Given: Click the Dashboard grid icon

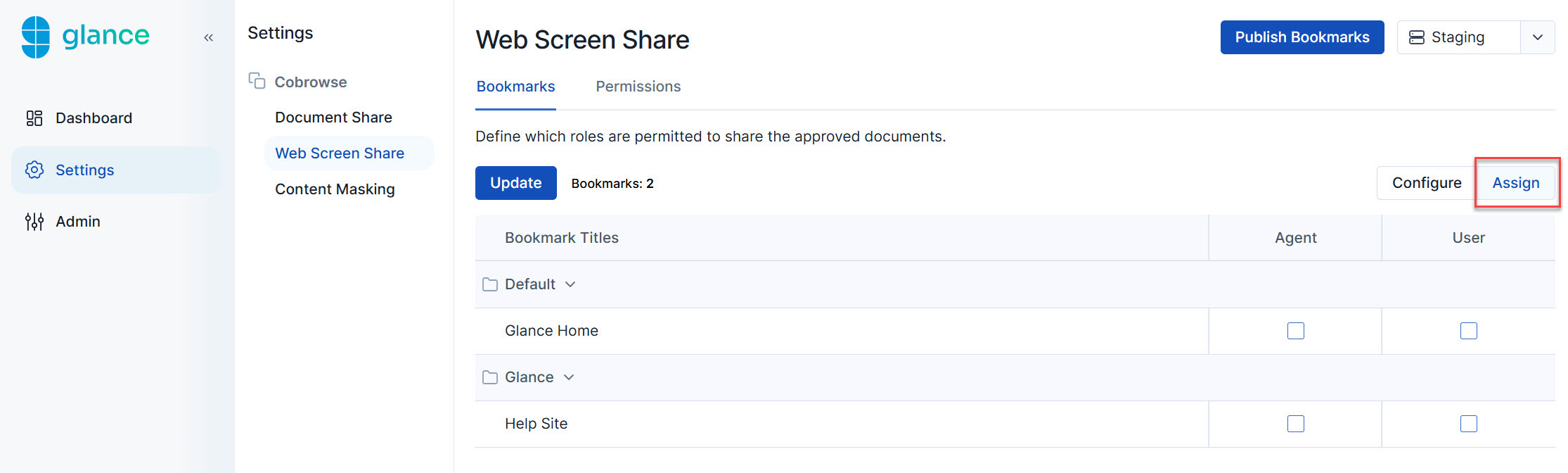Looking at the screenshot, I should [34, 118].
